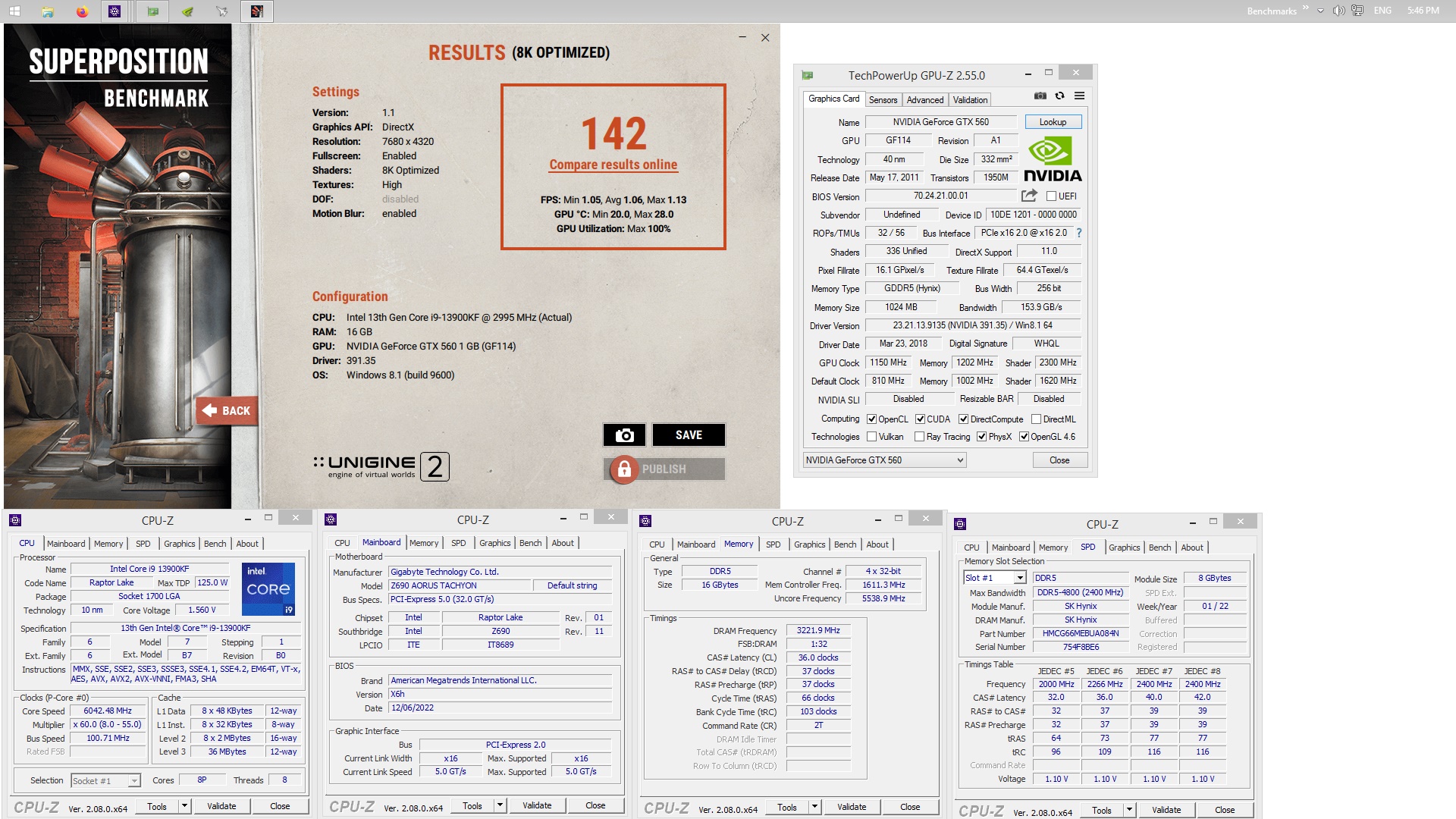Enable the Vulkan checkbox
1456x819 pixels.
coord(871,437)
